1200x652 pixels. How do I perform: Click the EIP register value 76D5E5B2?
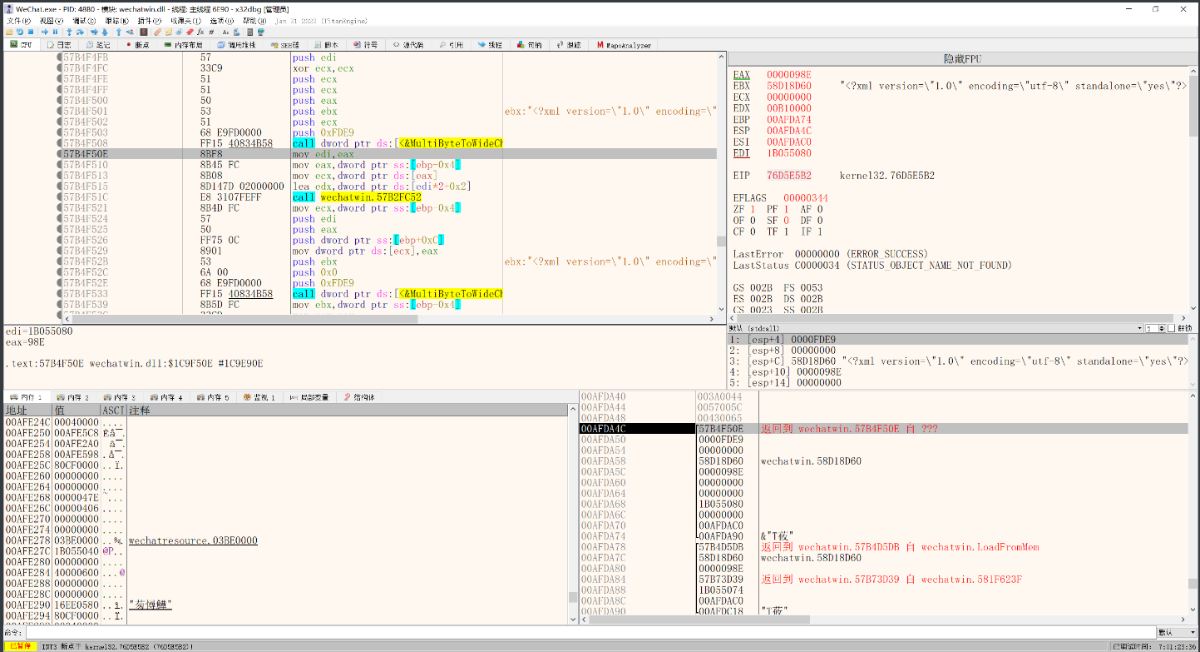pyautogui.click(x=789, y=175)
